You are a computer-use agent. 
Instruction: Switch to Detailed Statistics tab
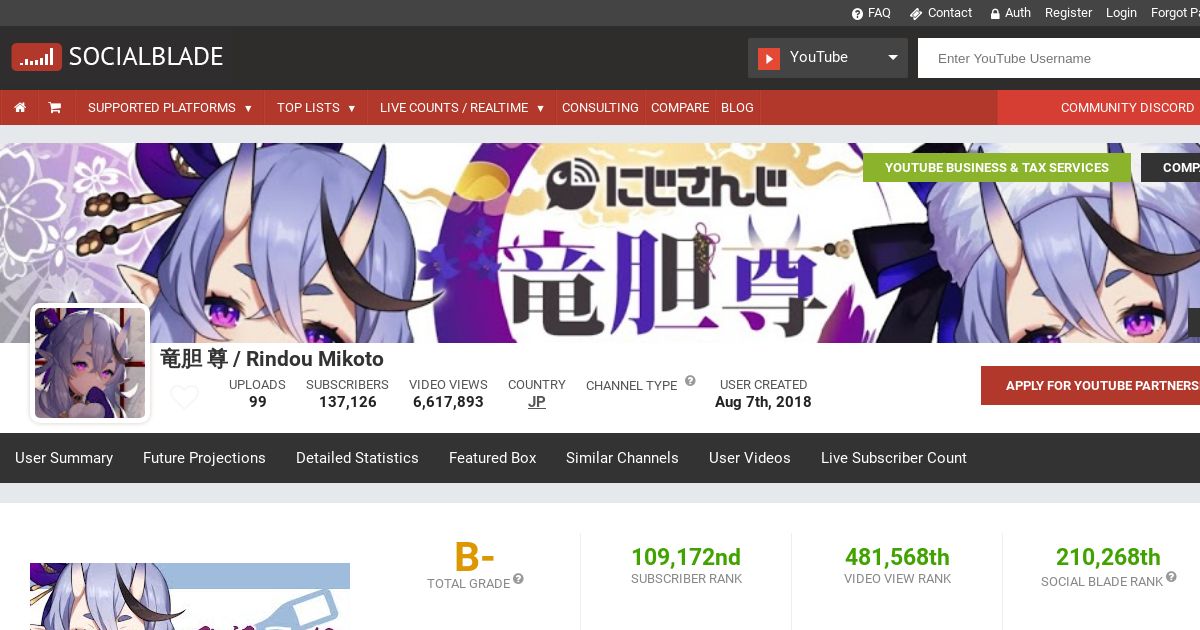click(x=357, y=458)
